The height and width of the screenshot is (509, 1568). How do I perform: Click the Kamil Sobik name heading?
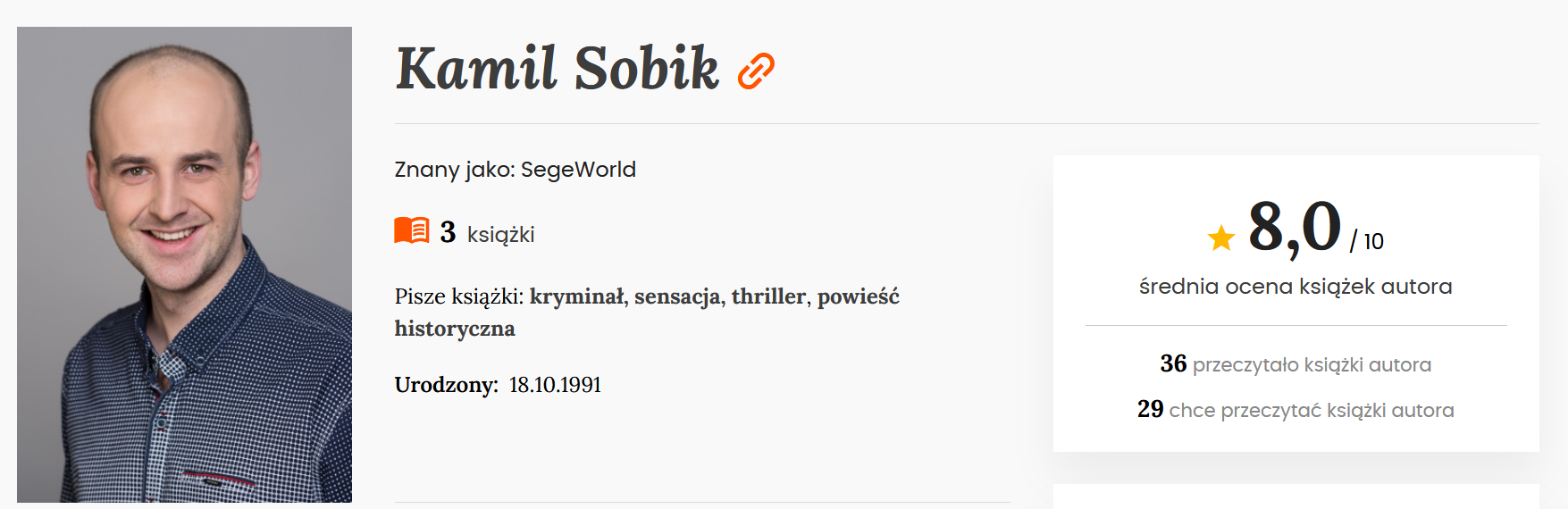coord(557,69)
